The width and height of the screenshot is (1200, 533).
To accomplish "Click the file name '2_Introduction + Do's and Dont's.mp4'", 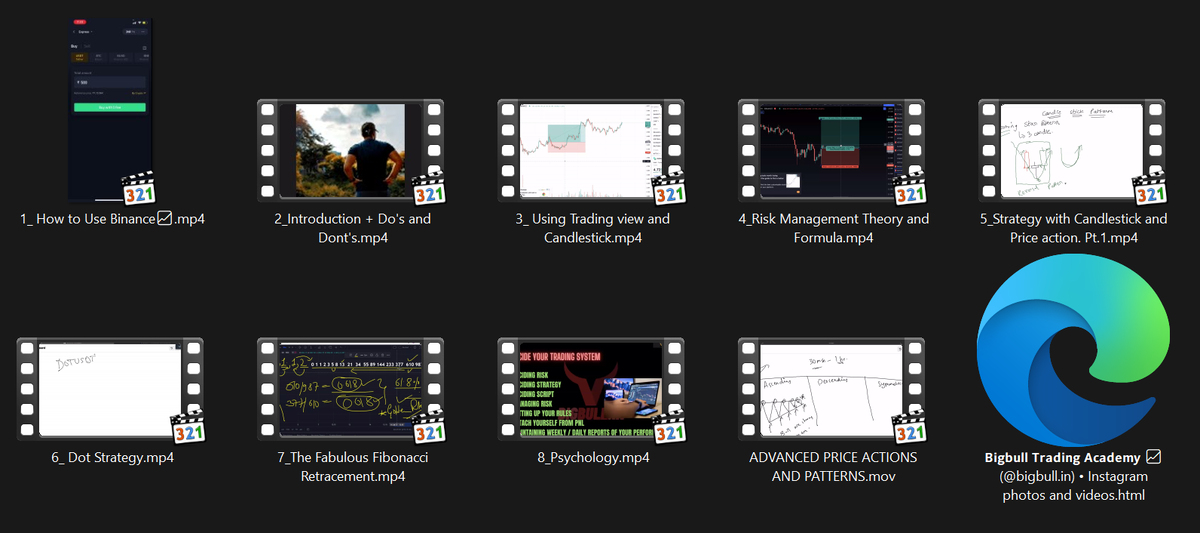I will click(x=351, y=228).
